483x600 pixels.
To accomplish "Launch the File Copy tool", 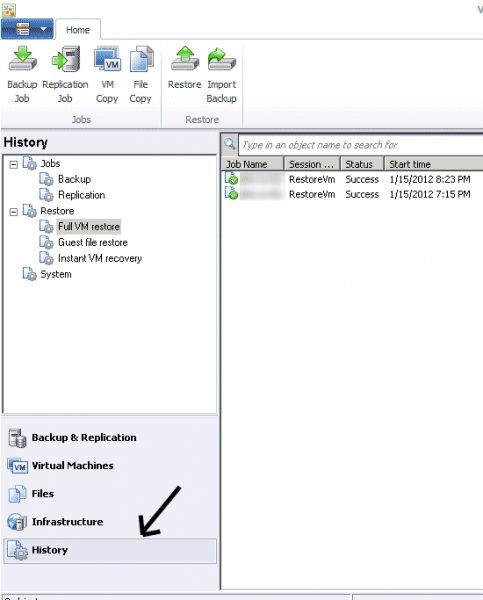I will (141, 75).
